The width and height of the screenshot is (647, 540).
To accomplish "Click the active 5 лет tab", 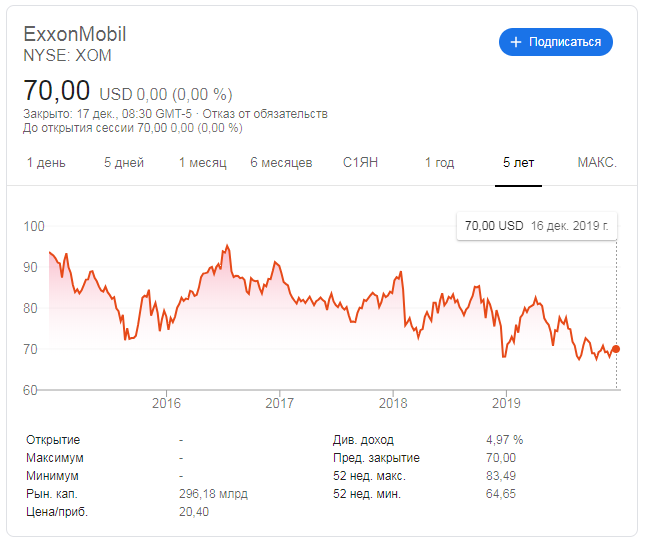I will click(518, 163).
